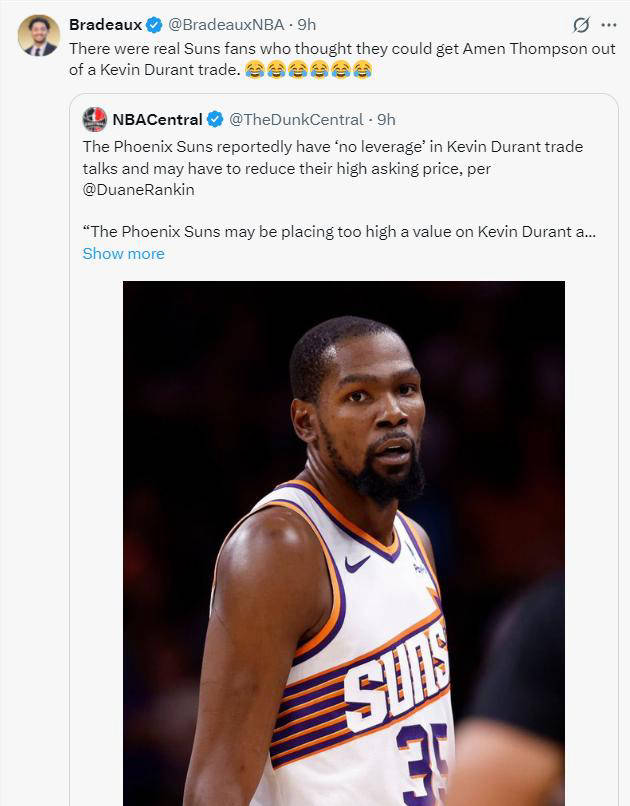Click the verified badge next to NBACentral
Image resolution: width=630 pixels, height=806 pixels.
(215, 120)
